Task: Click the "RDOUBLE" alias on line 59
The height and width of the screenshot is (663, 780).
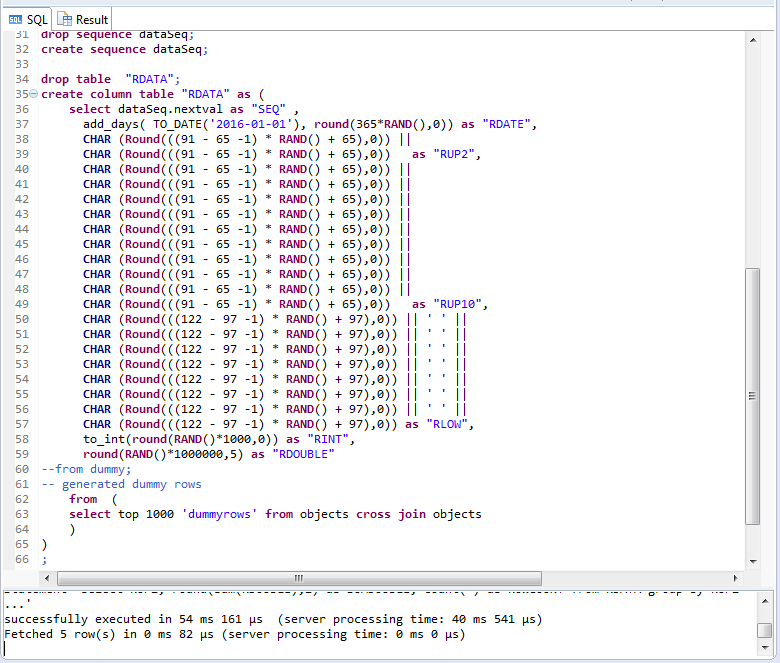Action: [x=303, y=454]
